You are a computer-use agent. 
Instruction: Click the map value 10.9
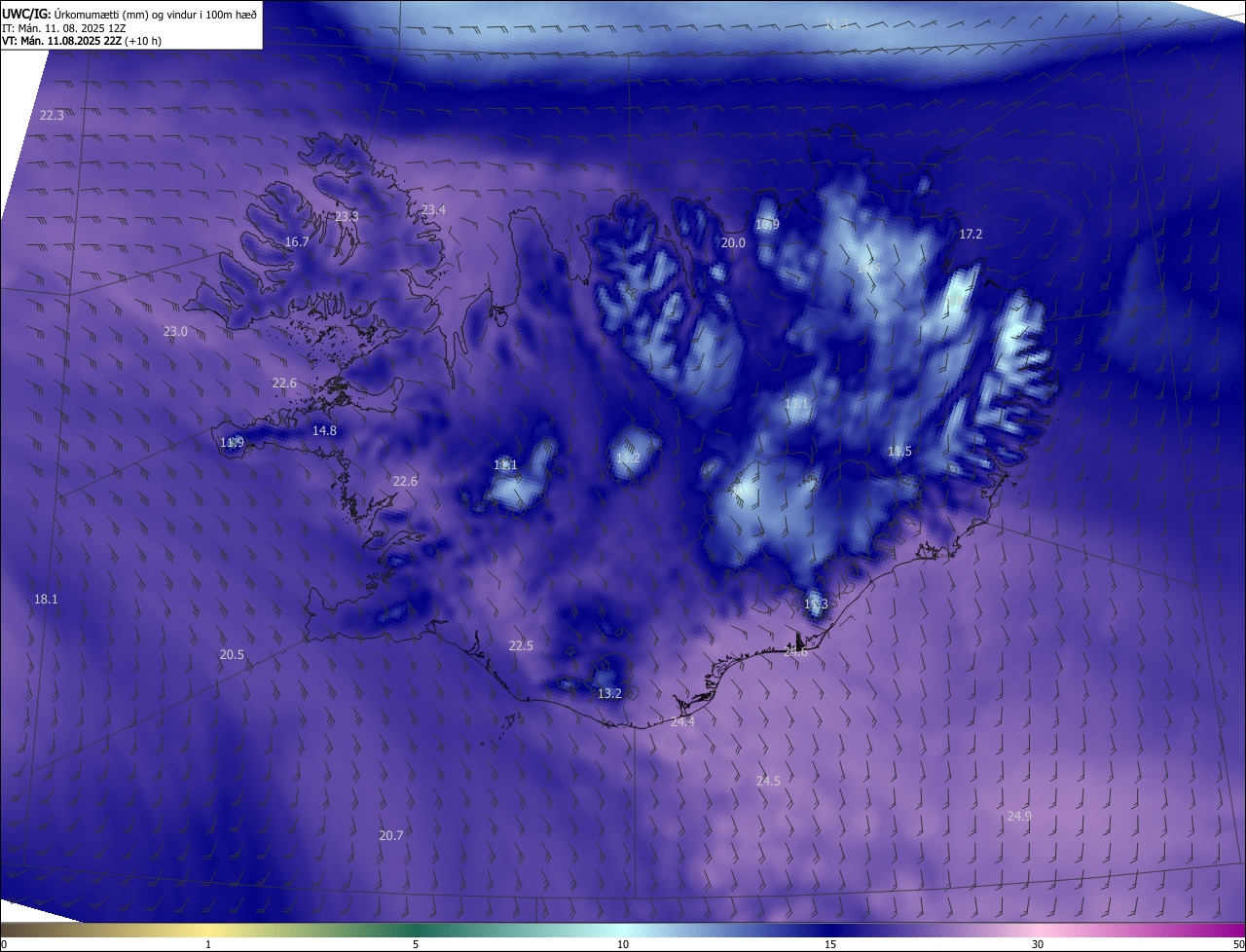[x=767, y=224]
